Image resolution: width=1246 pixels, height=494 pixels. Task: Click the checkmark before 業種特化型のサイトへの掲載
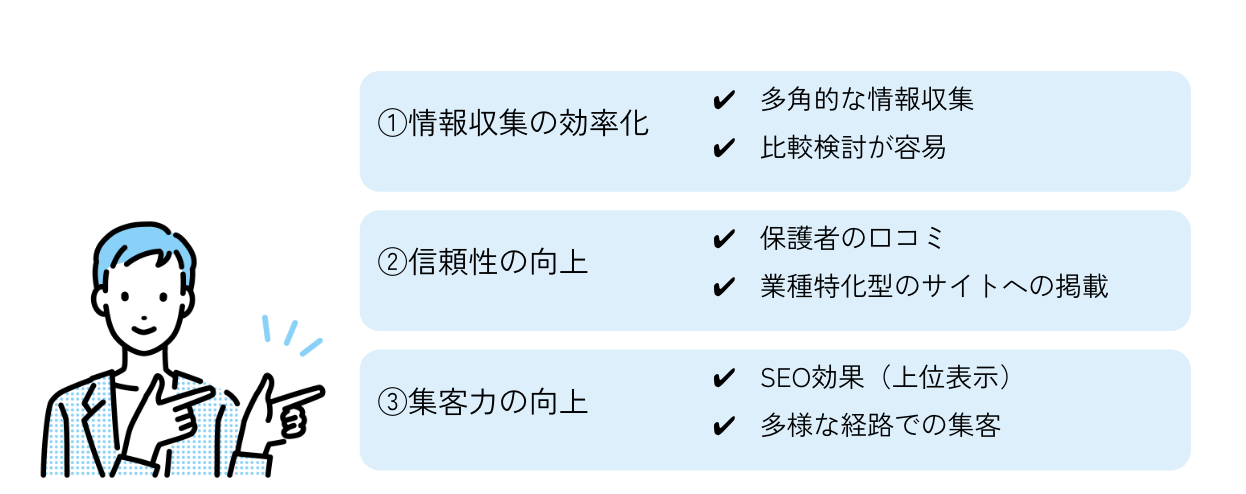[722, 289]
